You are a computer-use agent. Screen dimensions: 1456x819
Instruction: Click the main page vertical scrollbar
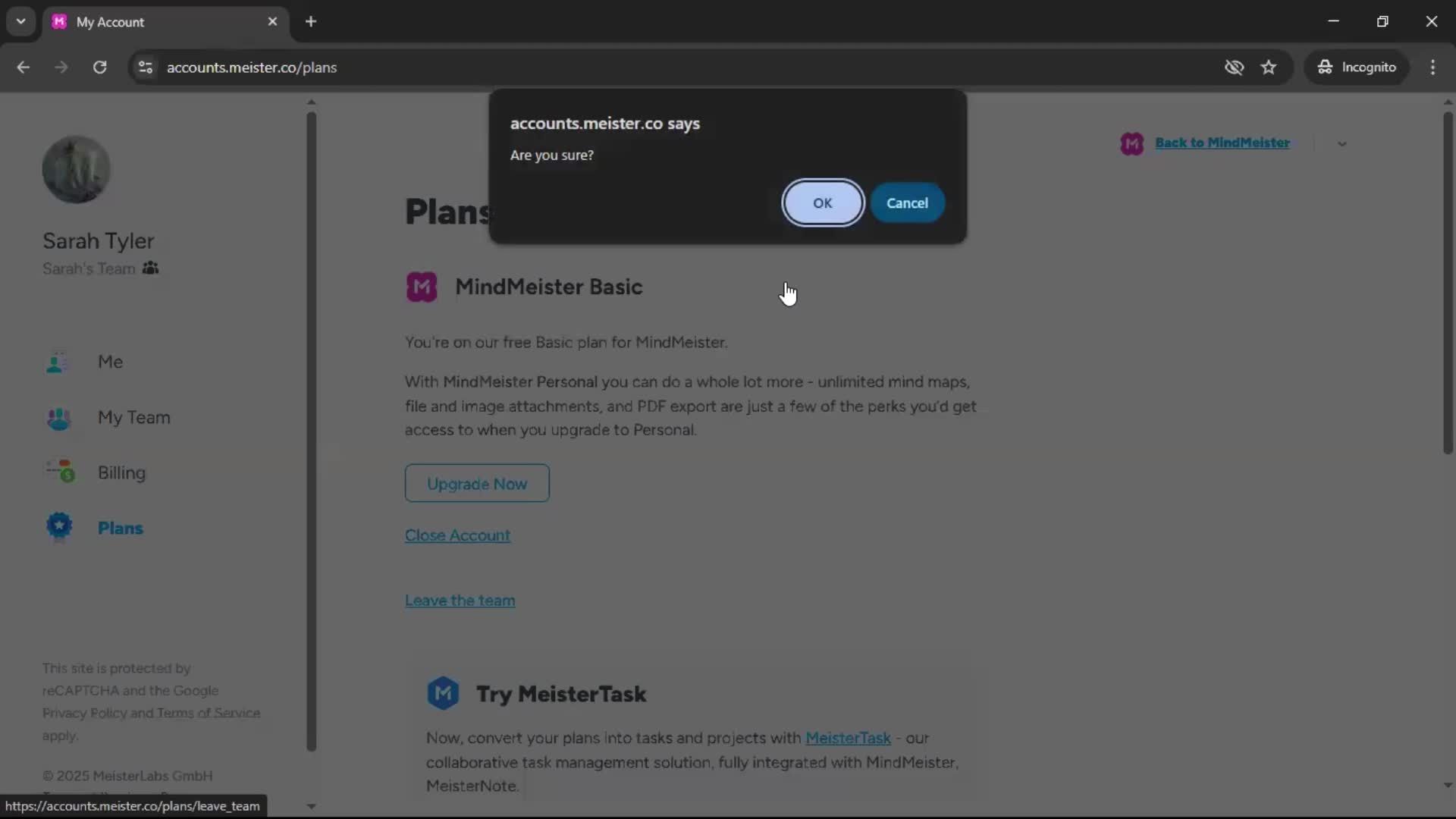[1448, 284]
